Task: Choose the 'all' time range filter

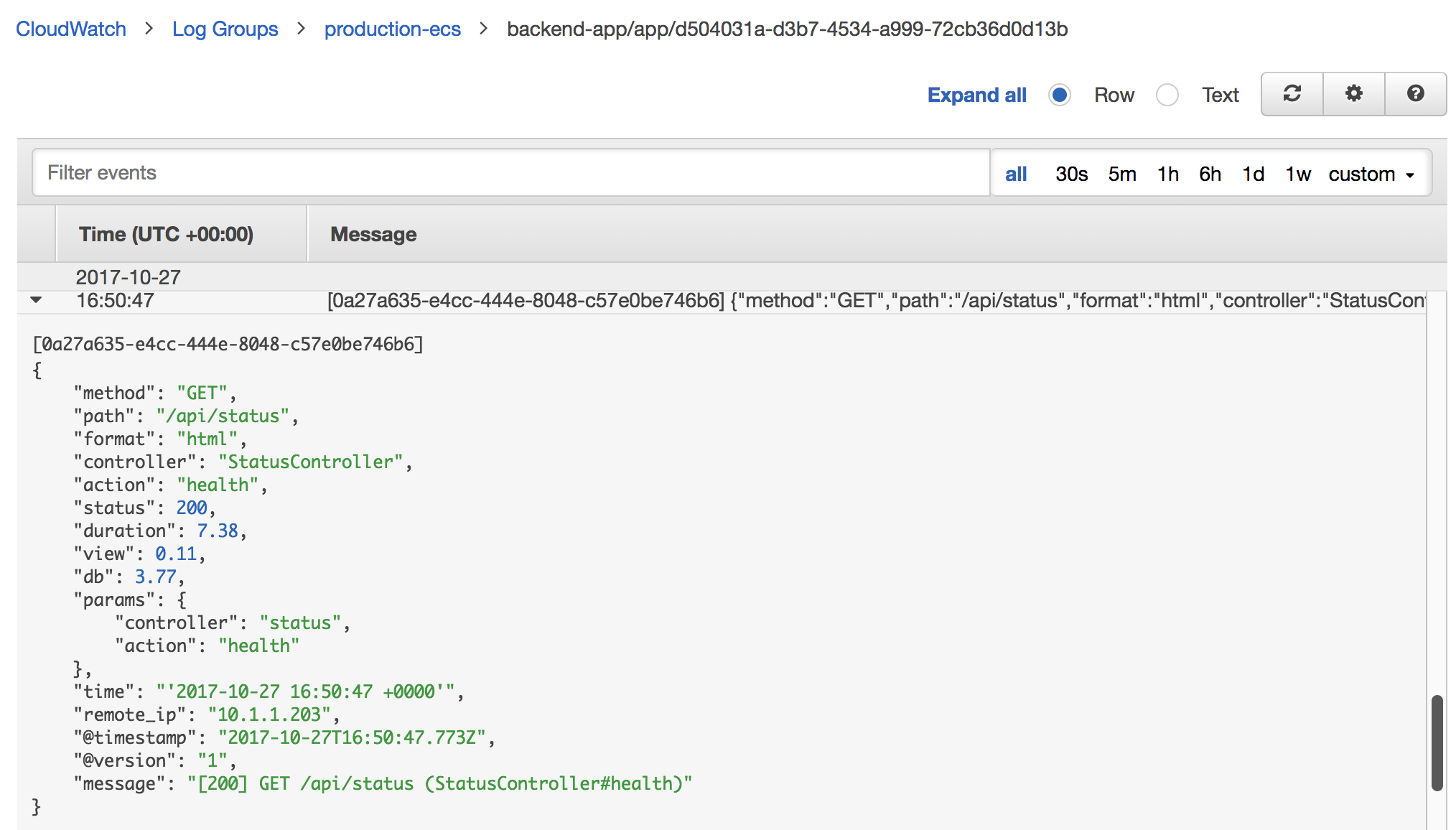Action: pos(1016,174)
